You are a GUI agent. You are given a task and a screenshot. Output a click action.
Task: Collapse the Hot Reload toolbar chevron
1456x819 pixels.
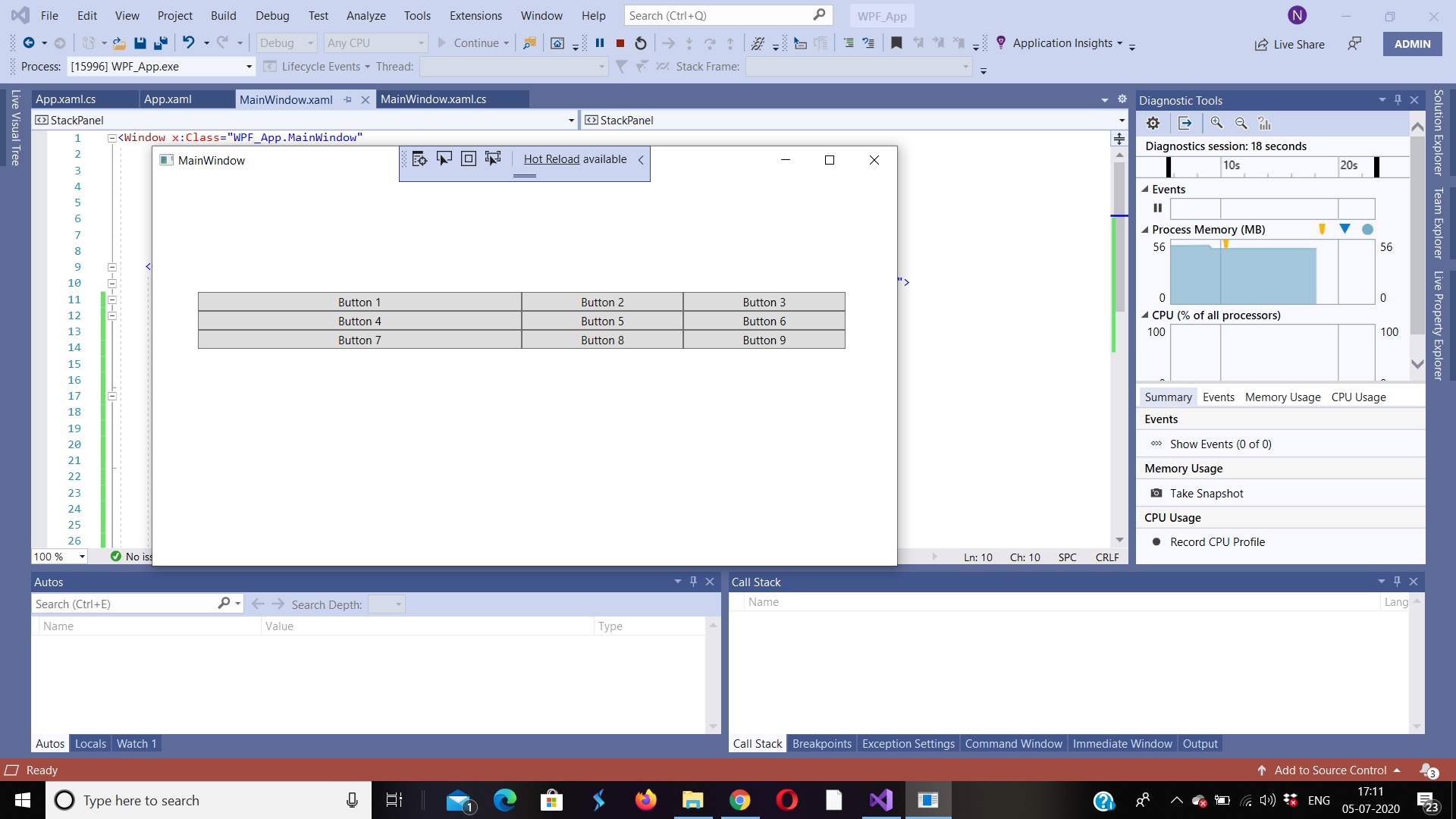coord(641,159)
